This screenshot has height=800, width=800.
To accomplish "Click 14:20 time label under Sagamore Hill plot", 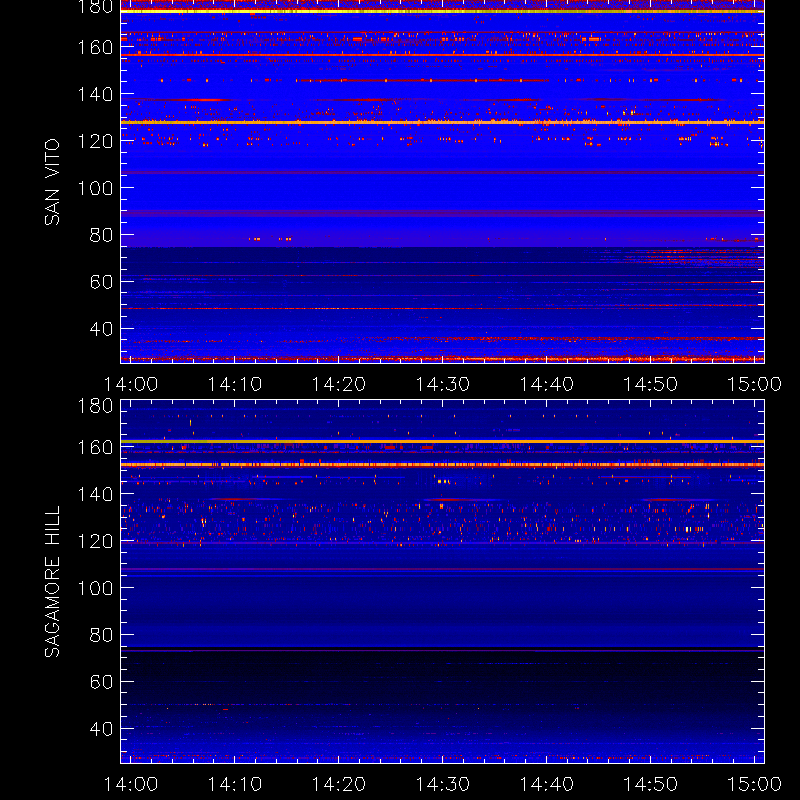I will click(339, 784).
